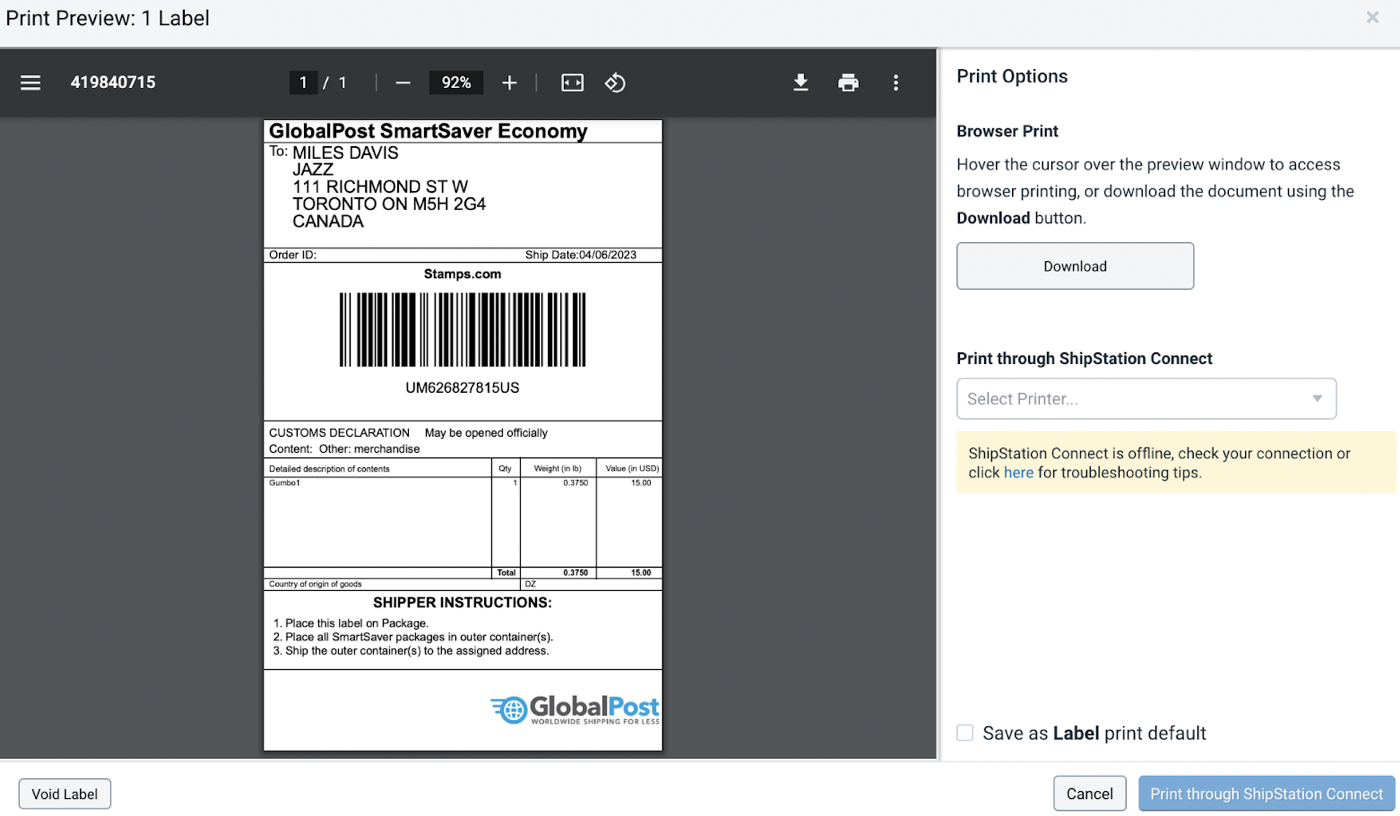Image resolution: width=1400 pixels, height=816 pixels.
Task: Click the Print Options heading
Action: 1012,76
